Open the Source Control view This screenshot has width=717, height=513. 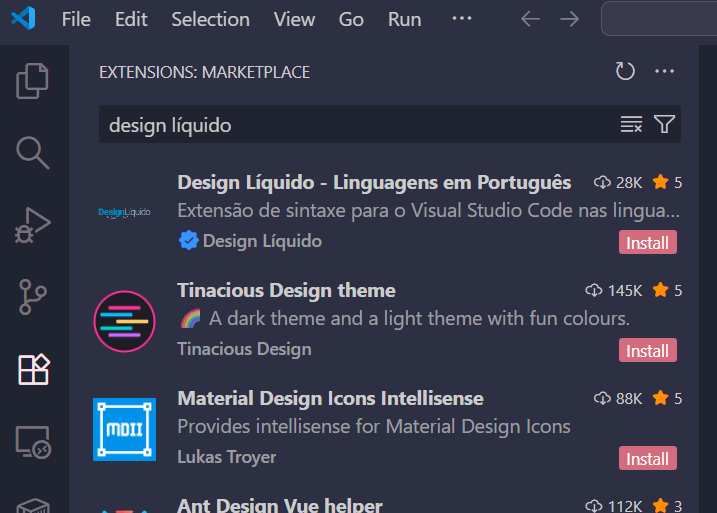coord(32,297)
